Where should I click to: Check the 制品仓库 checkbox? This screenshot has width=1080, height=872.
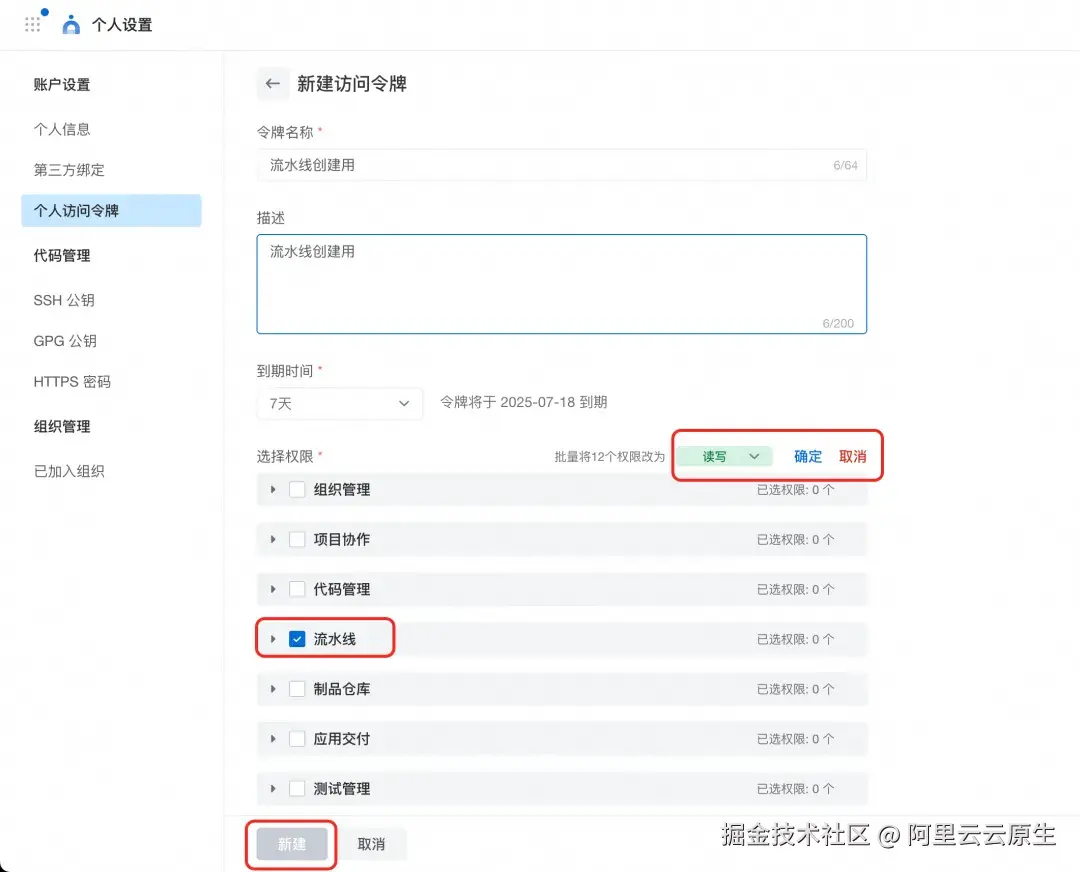pyautogui.click(x=297, y=689)
